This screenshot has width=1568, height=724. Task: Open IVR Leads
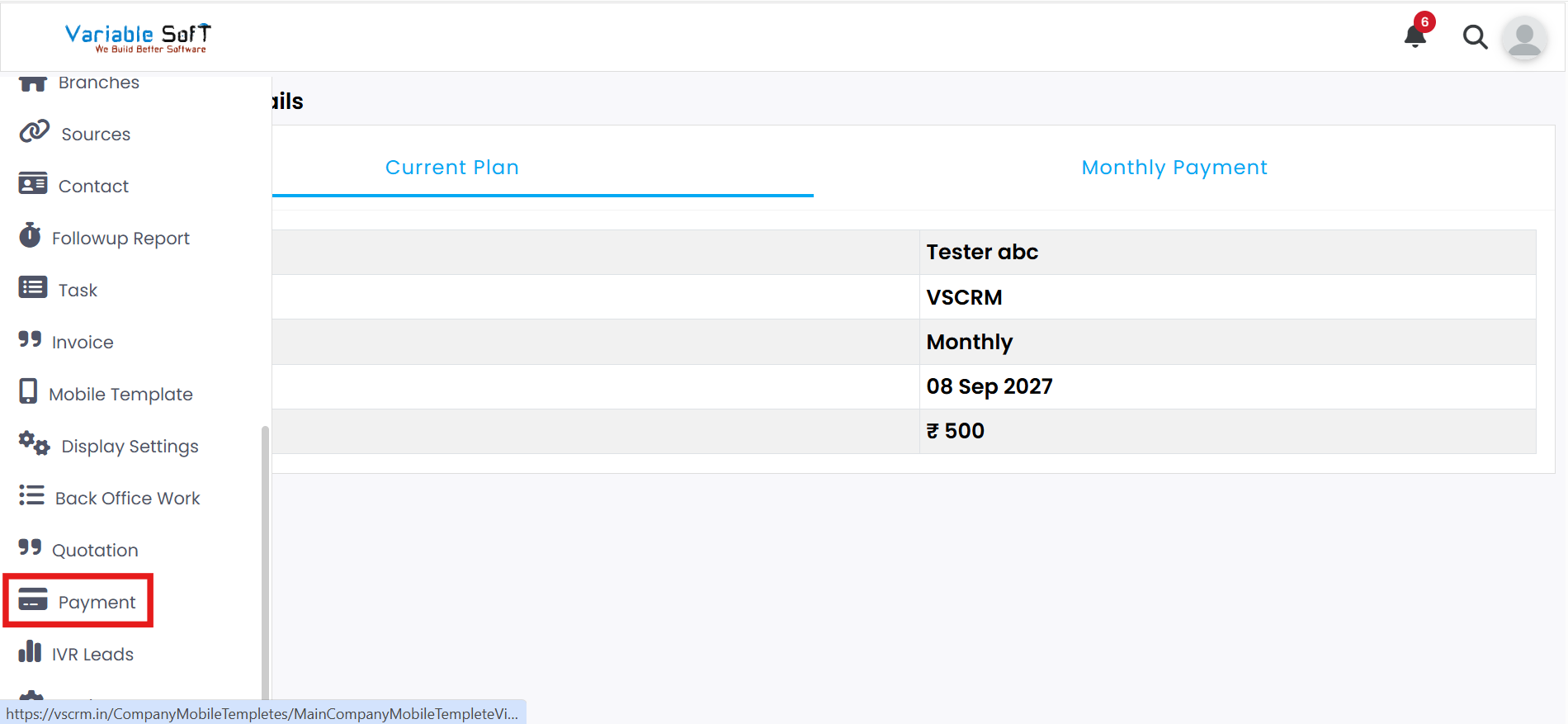click(92, 655)
